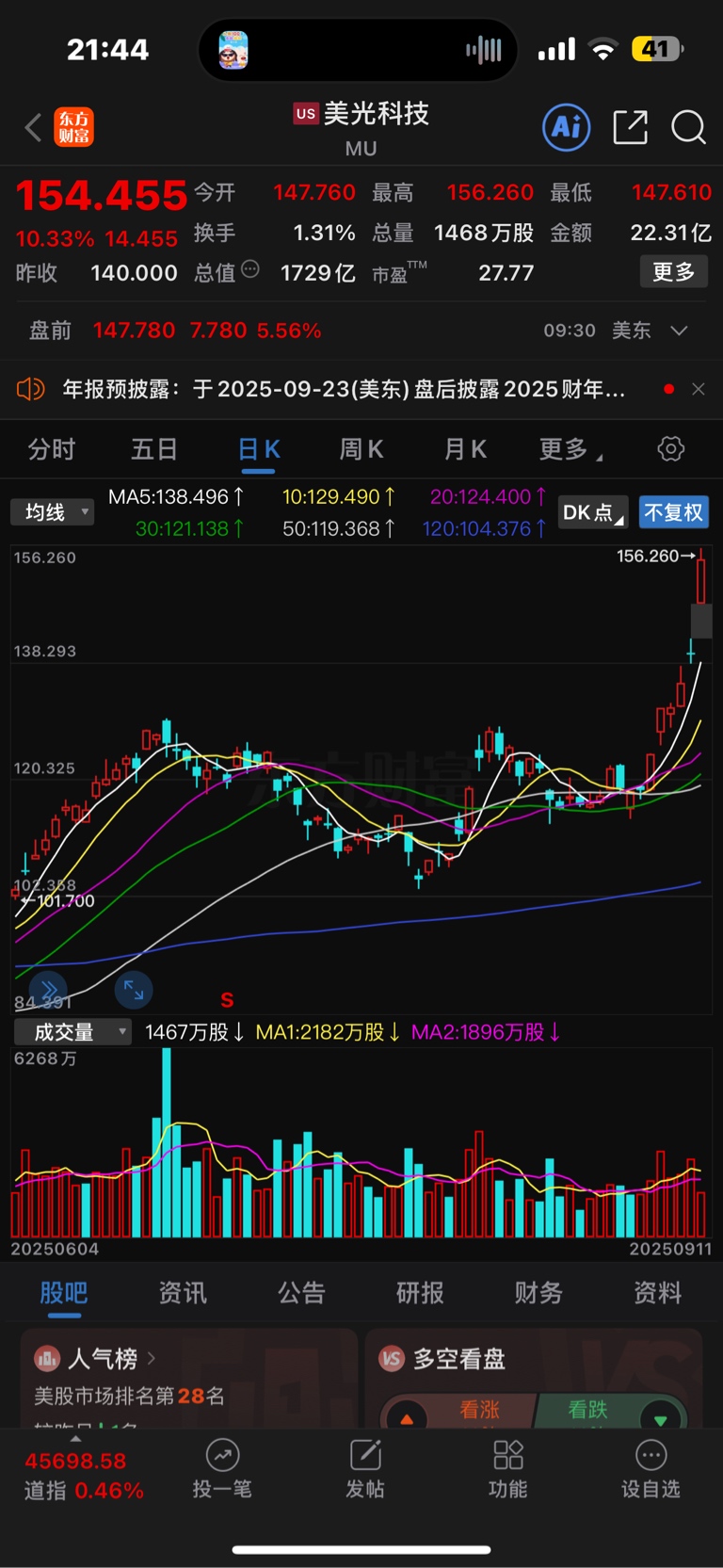Tap the US market flag badge
Screen dimensions: 723x1568
pos(306,114)
